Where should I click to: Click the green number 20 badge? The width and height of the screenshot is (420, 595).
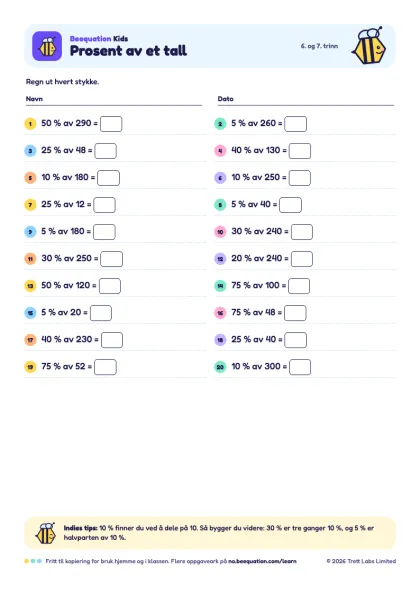(x=220, y=367)
